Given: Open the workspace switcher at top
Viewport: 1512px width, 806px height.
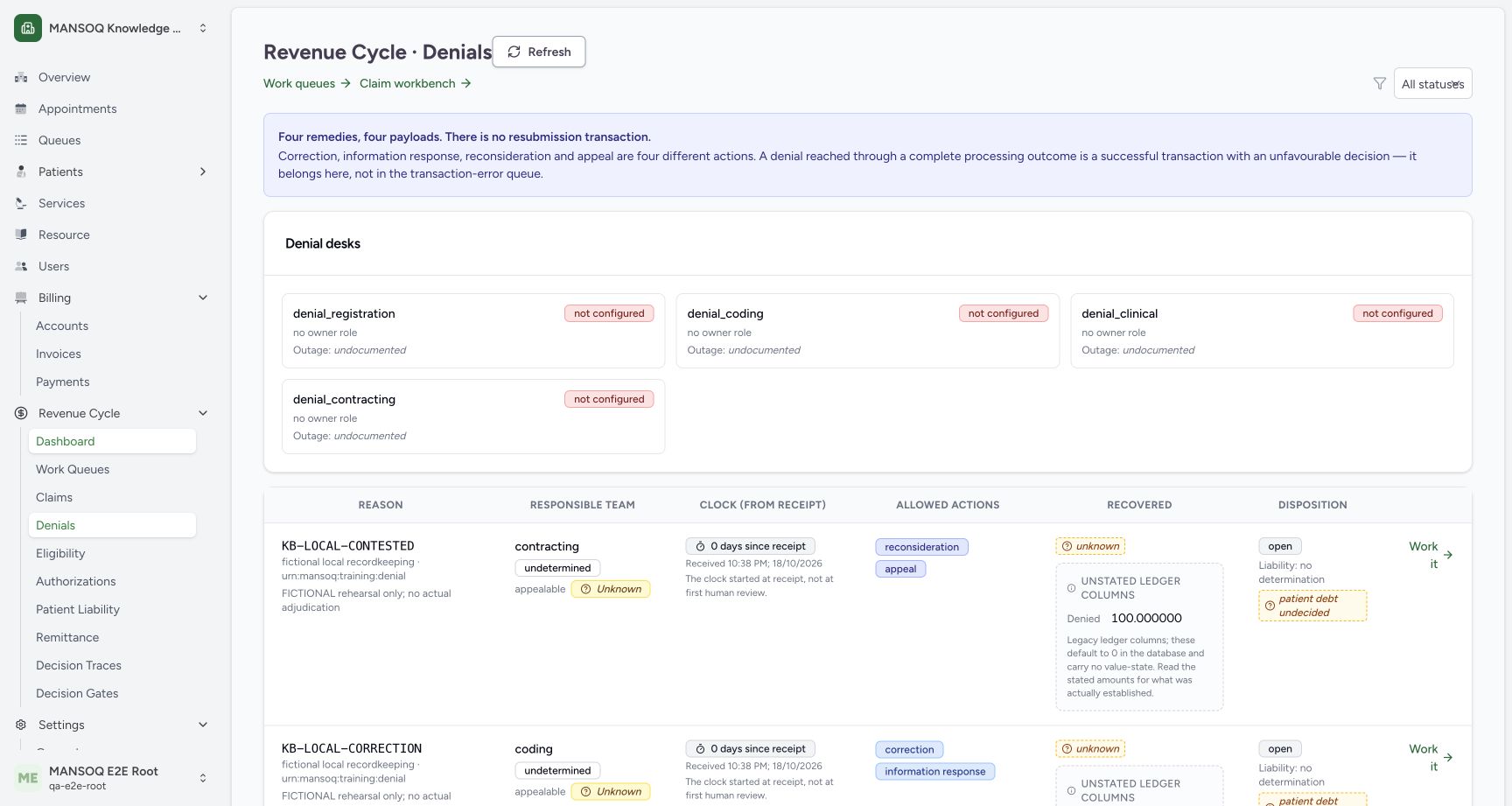Looking at the screenshot, I should [x=112, y=28].
